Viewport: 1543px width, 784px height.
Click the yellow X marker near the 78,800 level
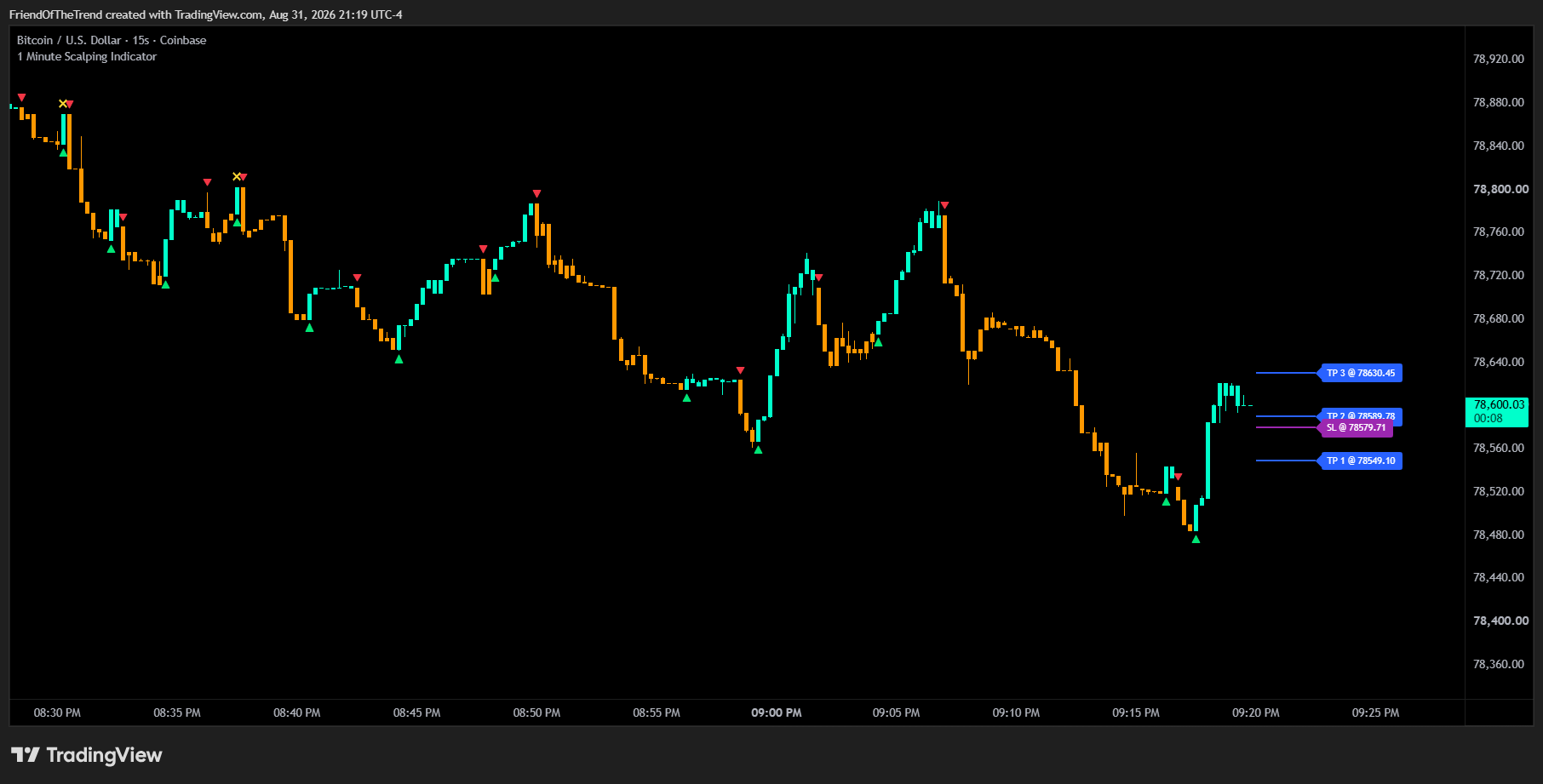[237, 176]
